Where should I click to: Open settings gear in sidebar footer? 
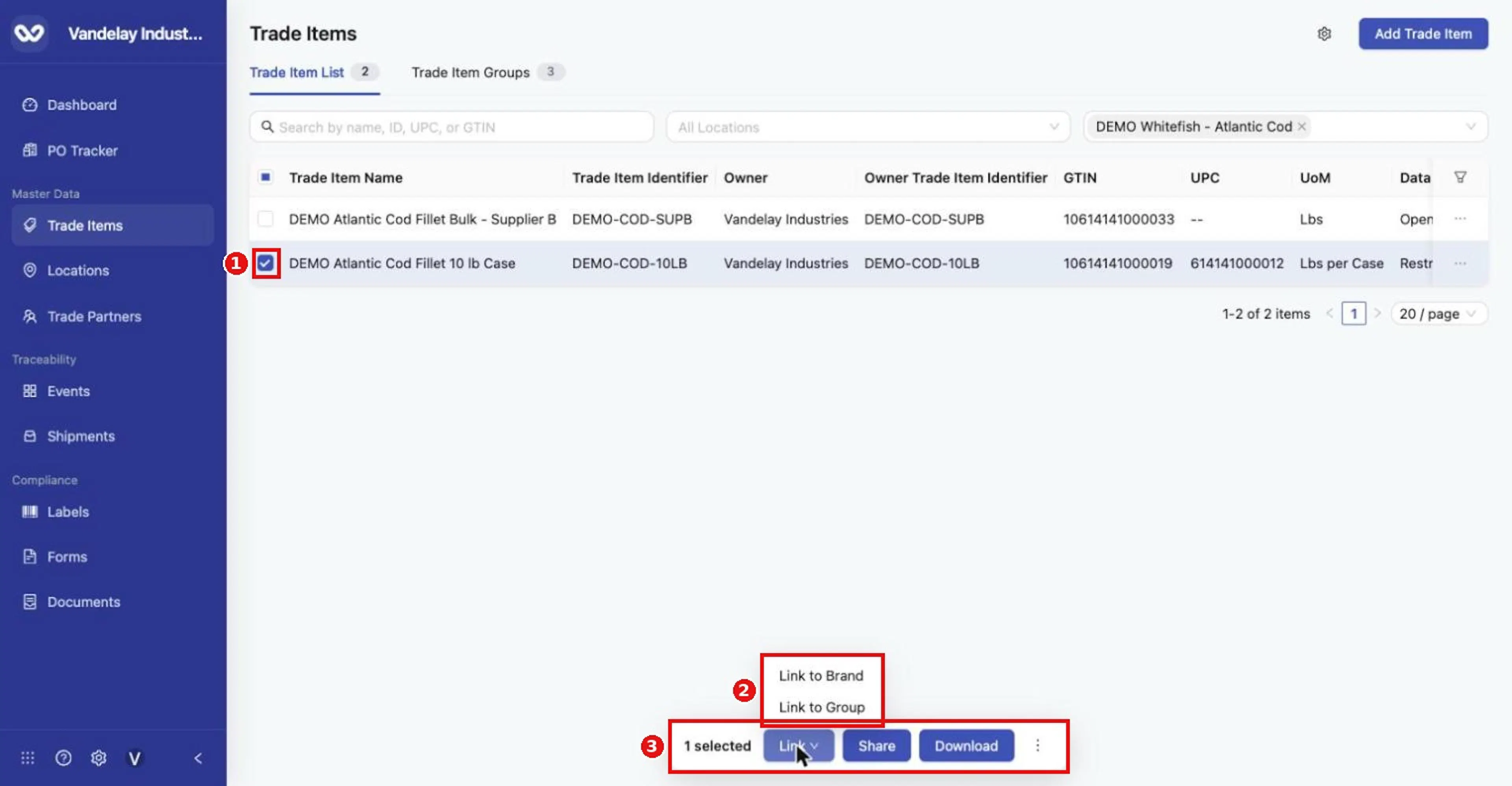98,758
